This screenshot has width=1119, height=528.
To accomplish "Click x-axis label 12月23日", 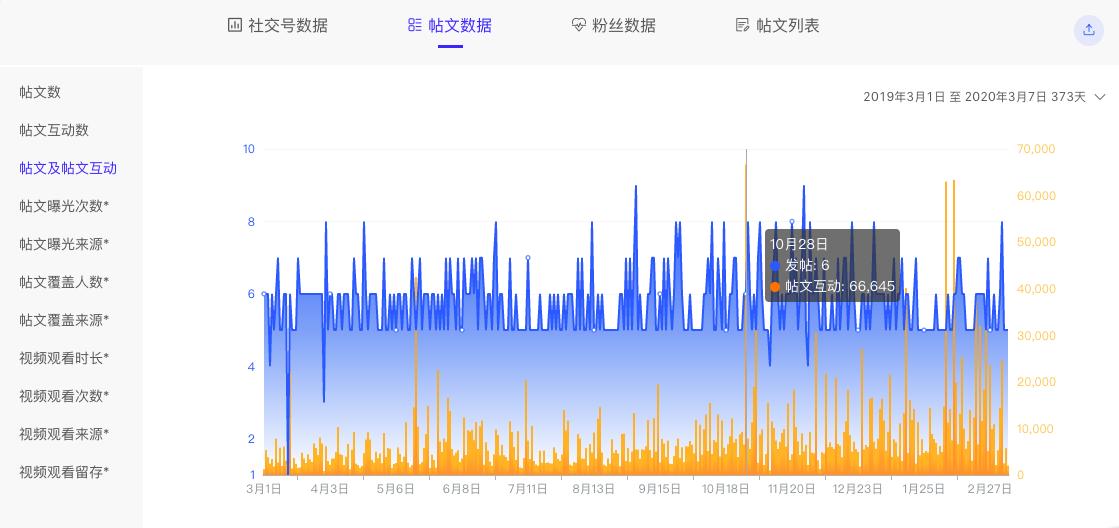I will pos(858,489).
